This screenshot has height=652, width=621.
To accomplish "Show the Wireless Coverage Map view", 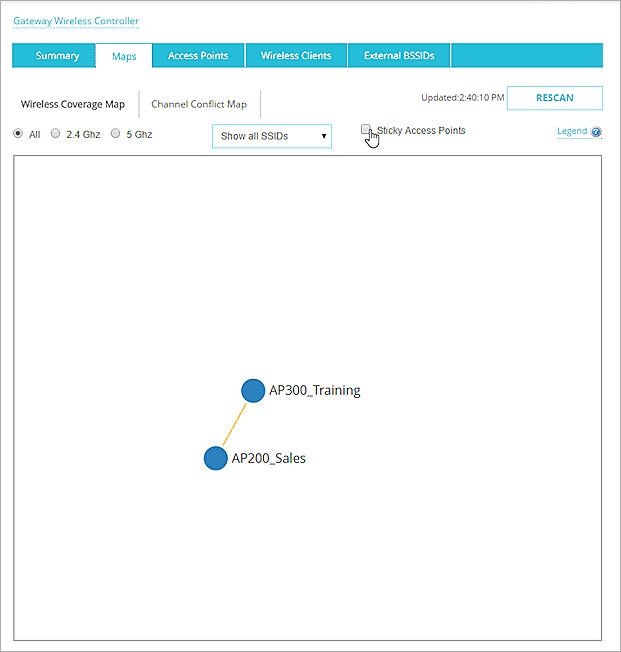I will tap(73, 104).
